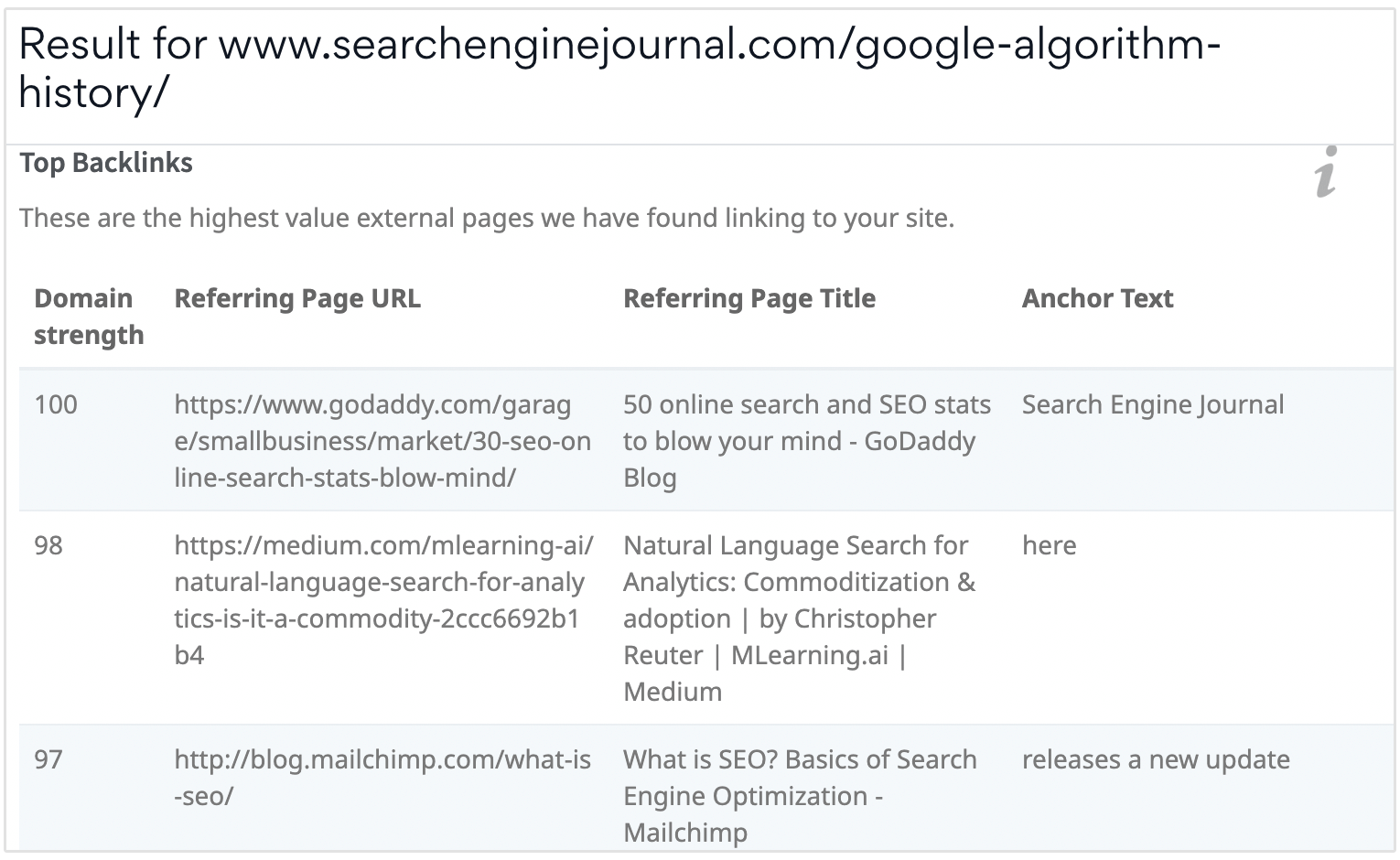Image resolution: width=1400 pixels, height=860 pixels.
Task: Click the Referring Page URL column header
Action: [x=297, y=298]
